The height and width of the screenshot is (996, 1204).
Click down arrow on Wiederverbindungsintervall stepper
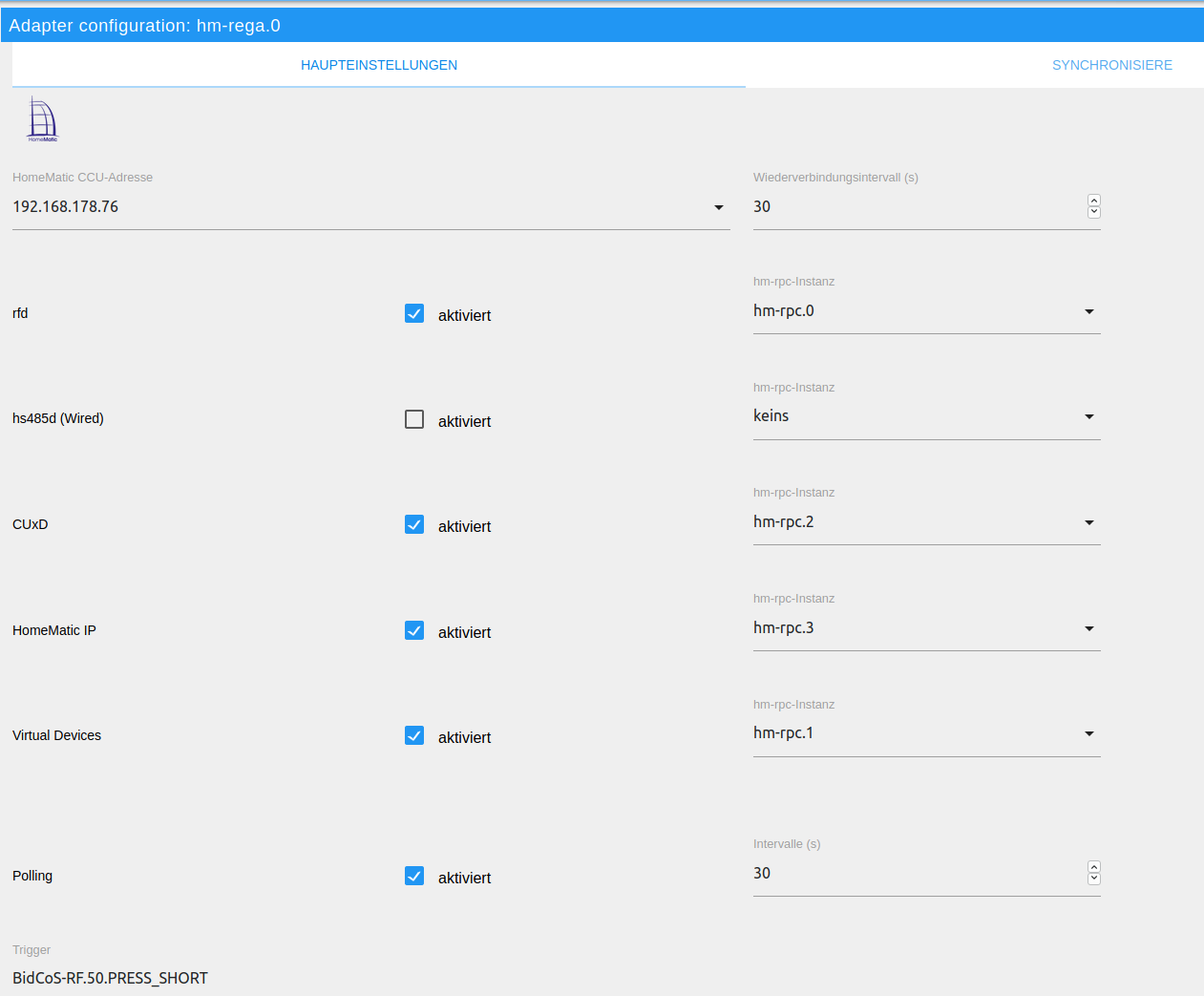click(x=1094, y=212)
